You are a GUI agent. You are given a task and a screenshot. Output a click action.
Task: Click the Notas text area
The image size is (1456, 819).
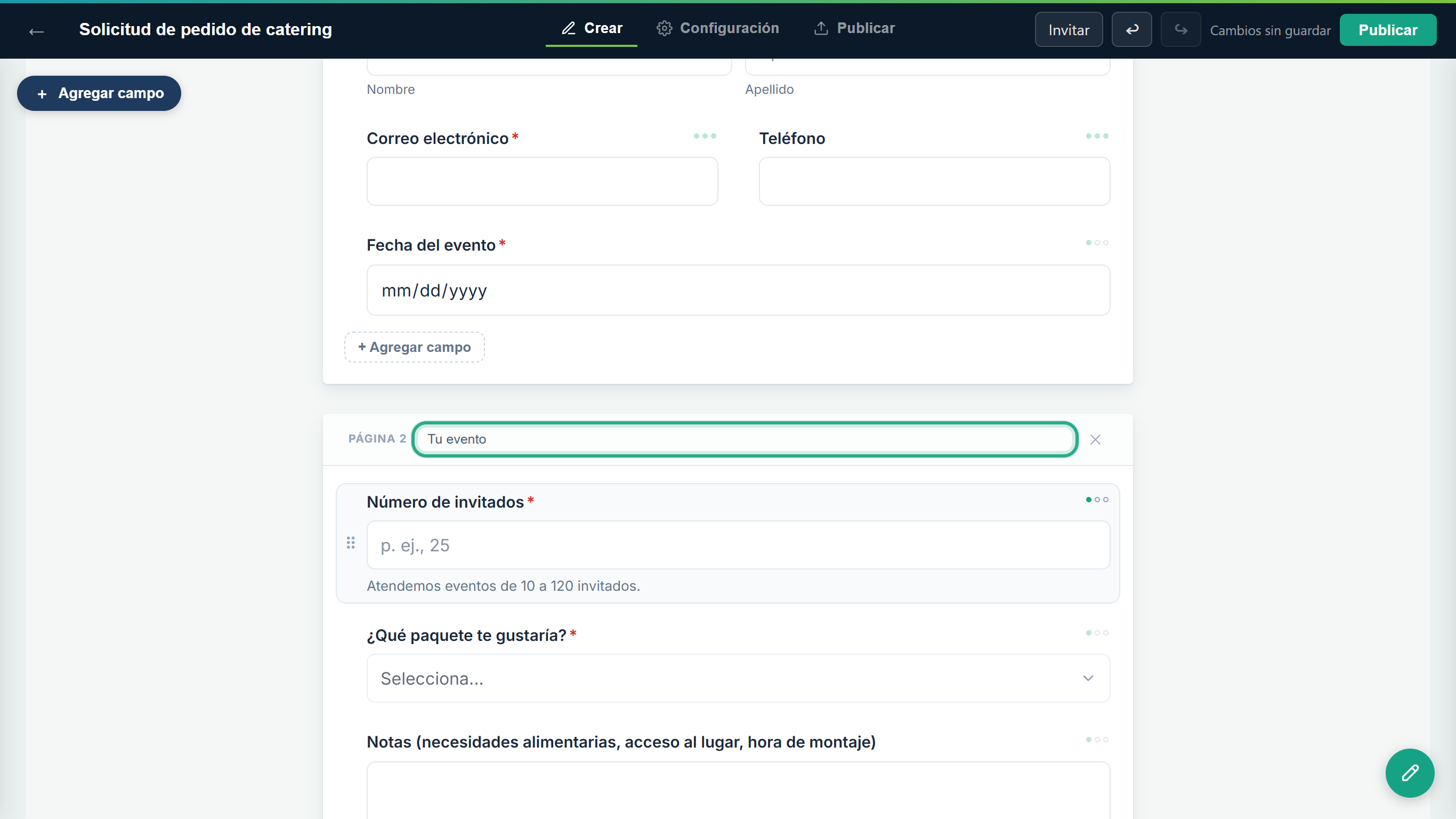pyautogui.click(x=738, y=790)
